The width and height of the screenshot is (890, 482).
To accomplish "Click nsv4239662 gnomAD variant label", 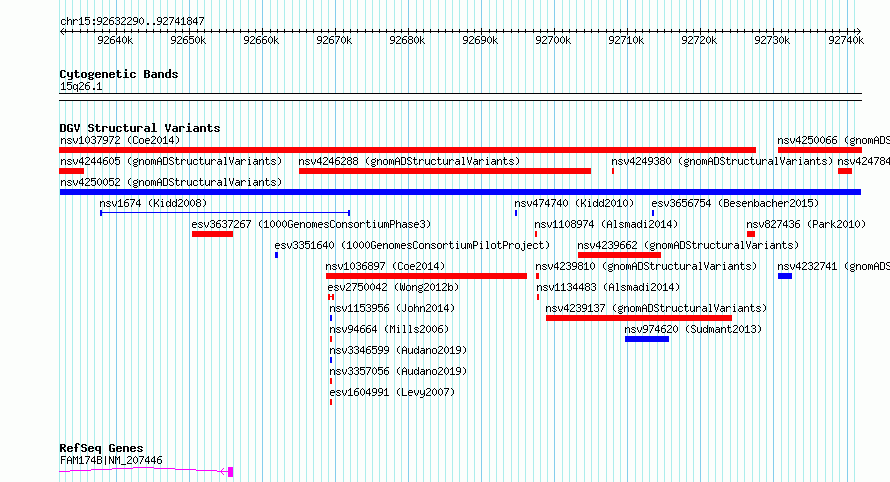I will click(689, 245).
